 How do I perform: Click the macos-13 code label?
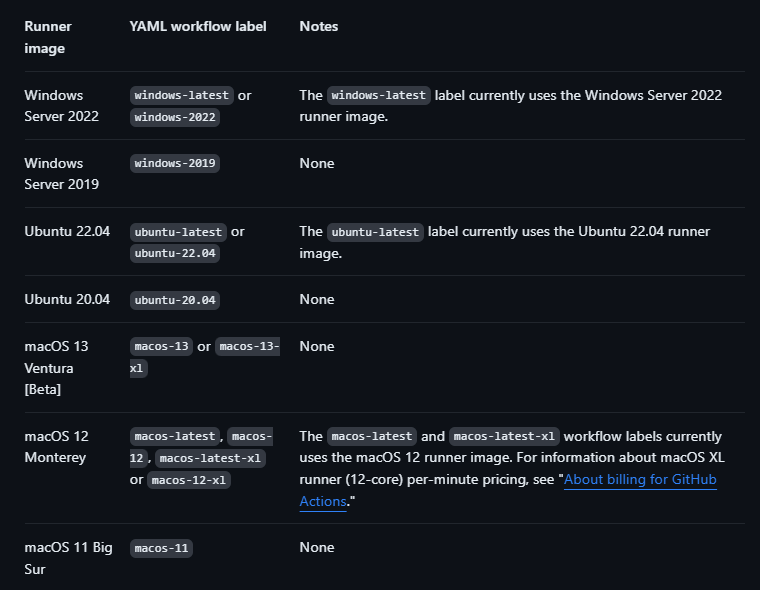pos(161,347)
